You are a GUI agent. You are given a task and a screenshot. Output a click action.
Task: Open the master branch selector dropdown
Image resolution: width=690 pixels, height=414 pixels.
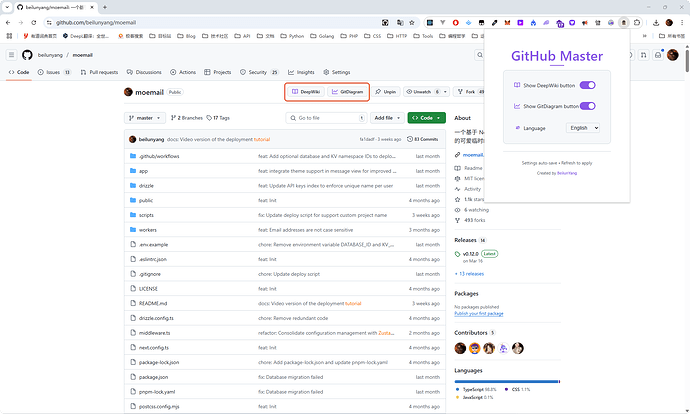click(145, 118)
